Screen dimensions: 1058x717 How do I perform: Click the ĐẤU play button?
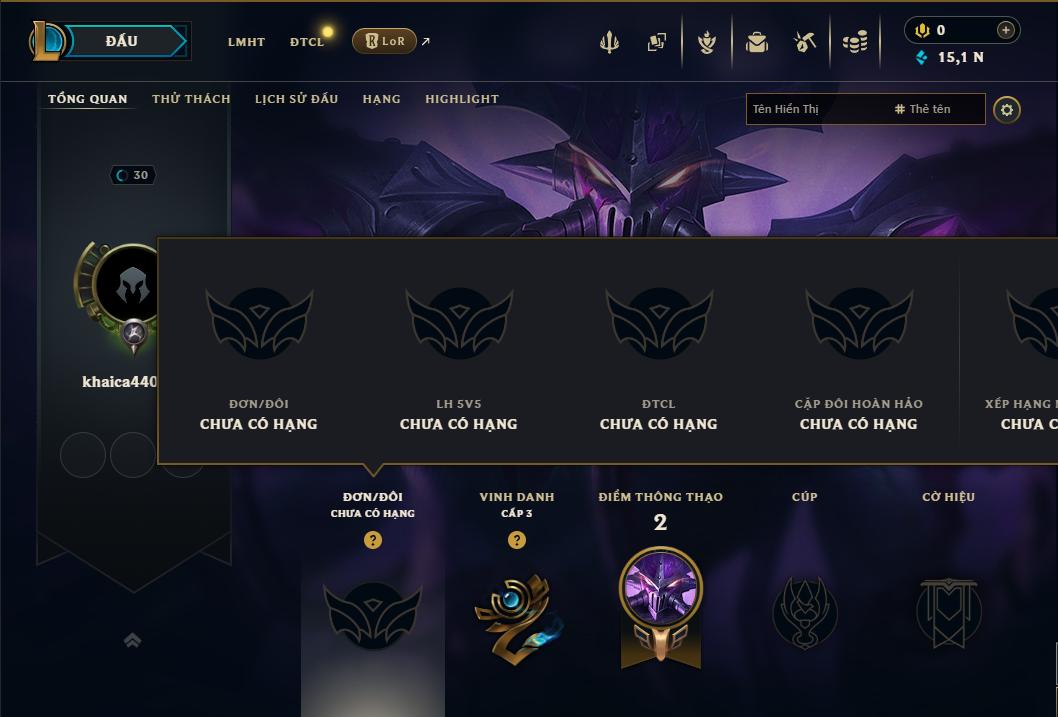121,41
